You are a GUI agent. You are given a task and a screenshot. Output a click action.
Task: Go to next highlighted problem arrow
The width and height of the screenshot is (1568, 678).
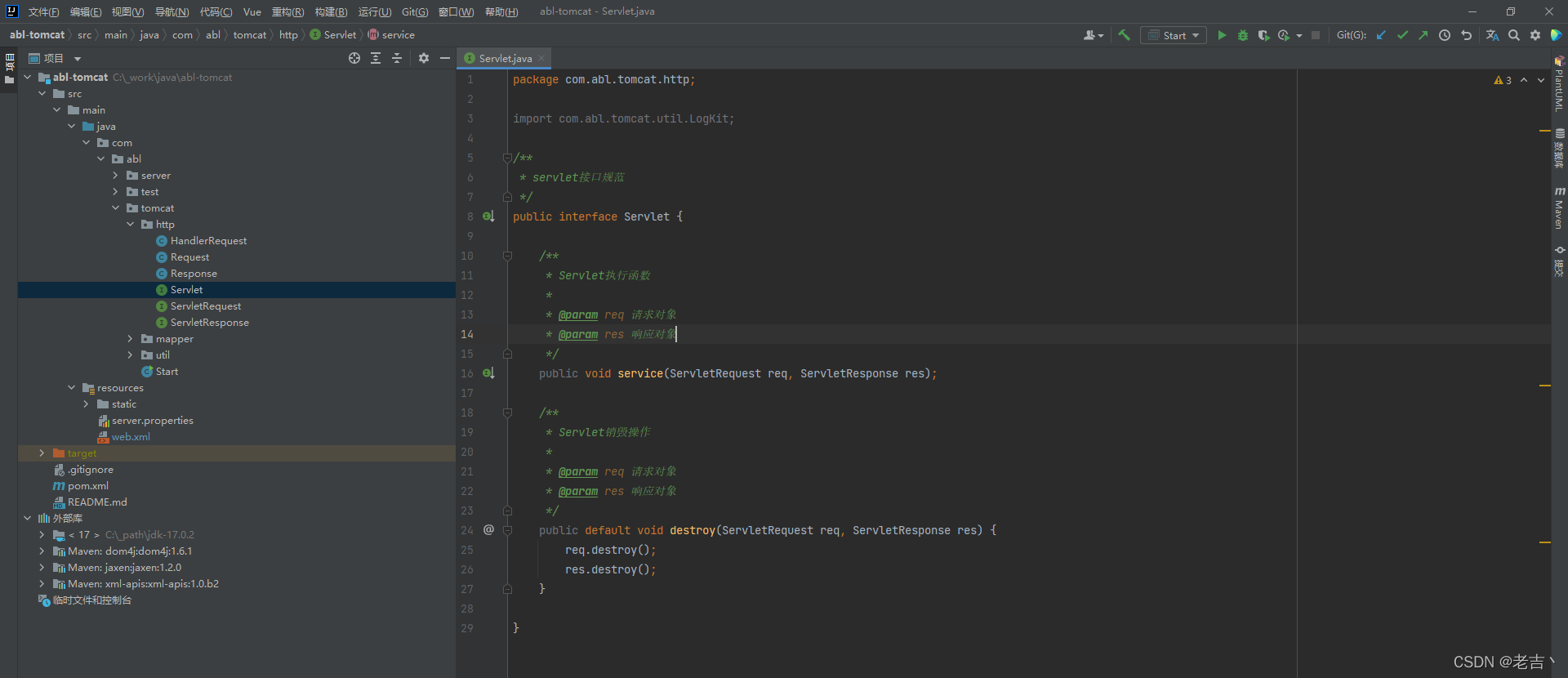(x=1541, y=80)
